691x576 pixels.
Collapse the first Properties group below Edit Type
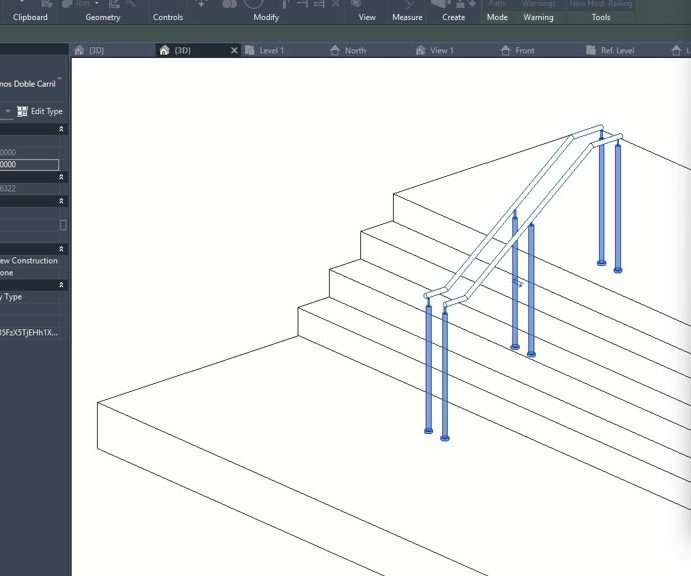point(61,129)
